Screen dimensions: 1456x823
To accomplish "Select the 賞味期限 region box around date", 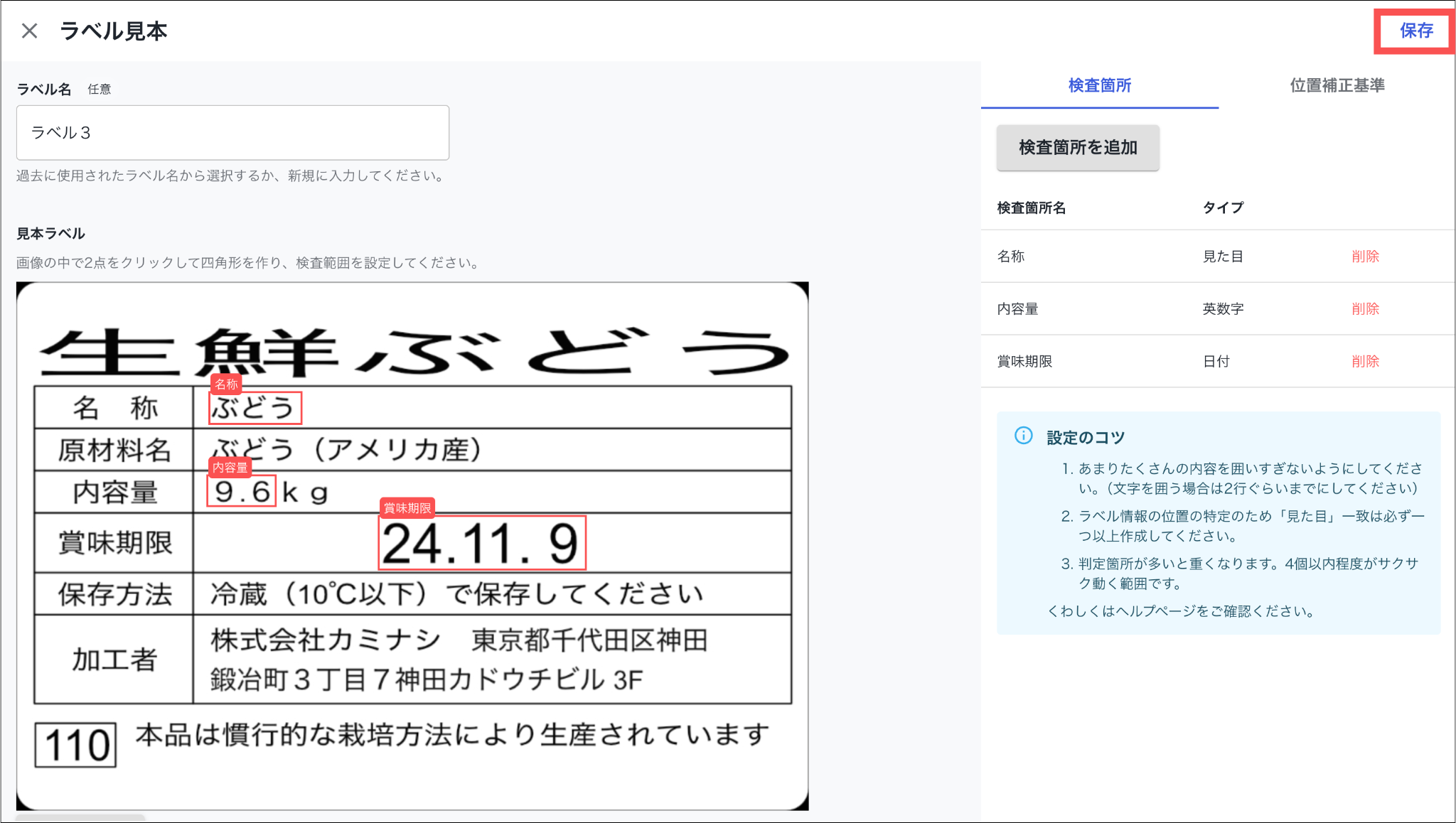I will click(482, 544).
